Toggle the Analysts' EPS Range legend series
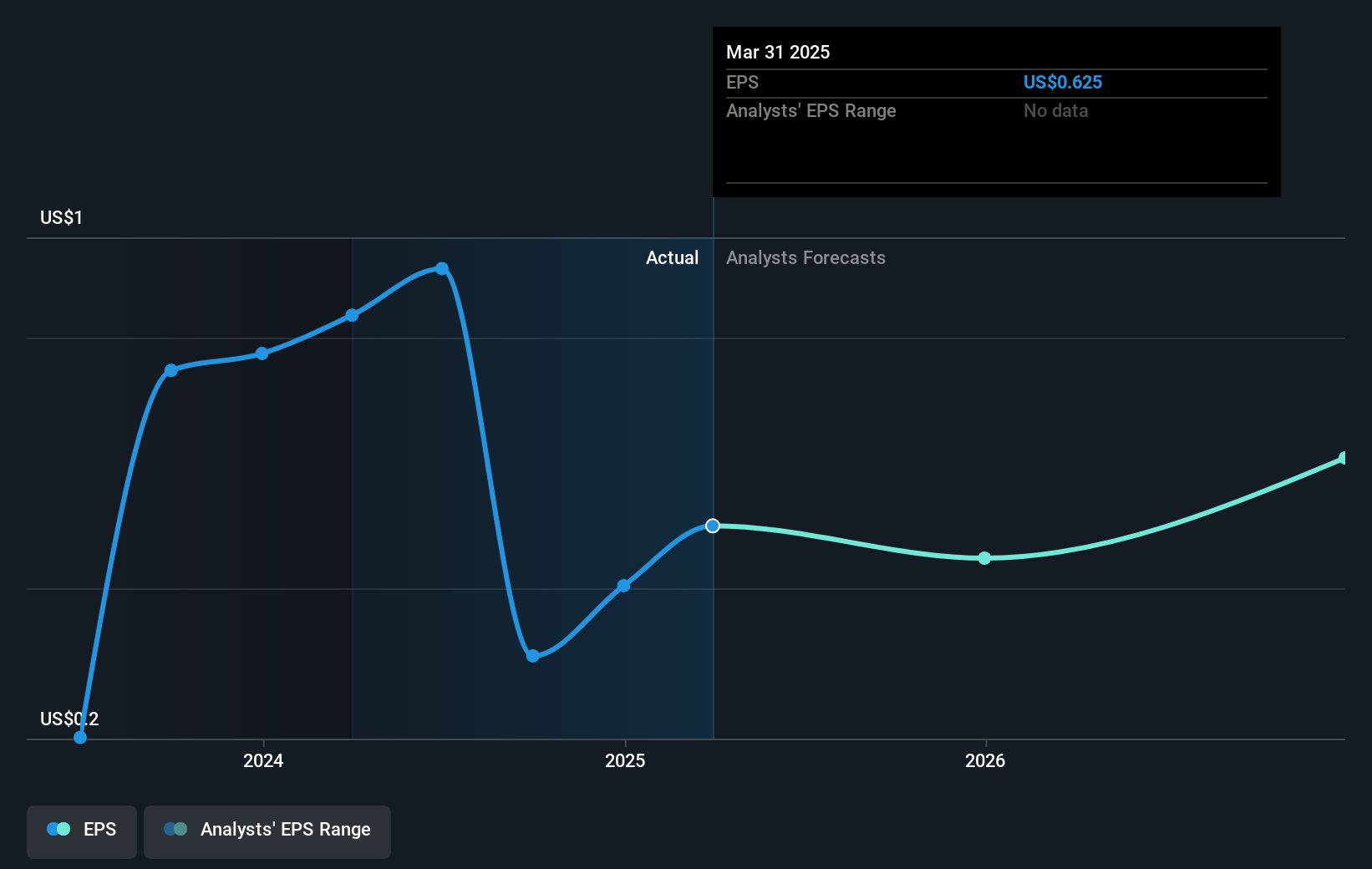This screenshot has height=869, width=1372. (267, 831)
